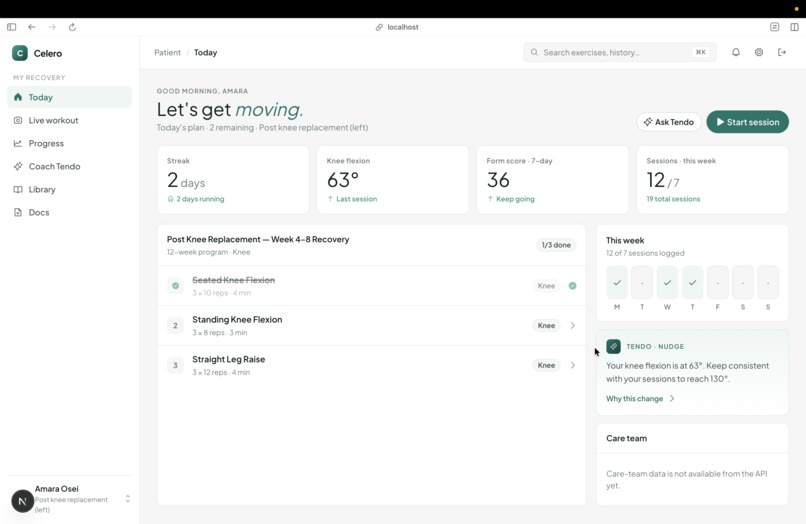This screenshot has height=524, width=806.
Task: Open Live workout from the sidebar
Action: [69, 120]
